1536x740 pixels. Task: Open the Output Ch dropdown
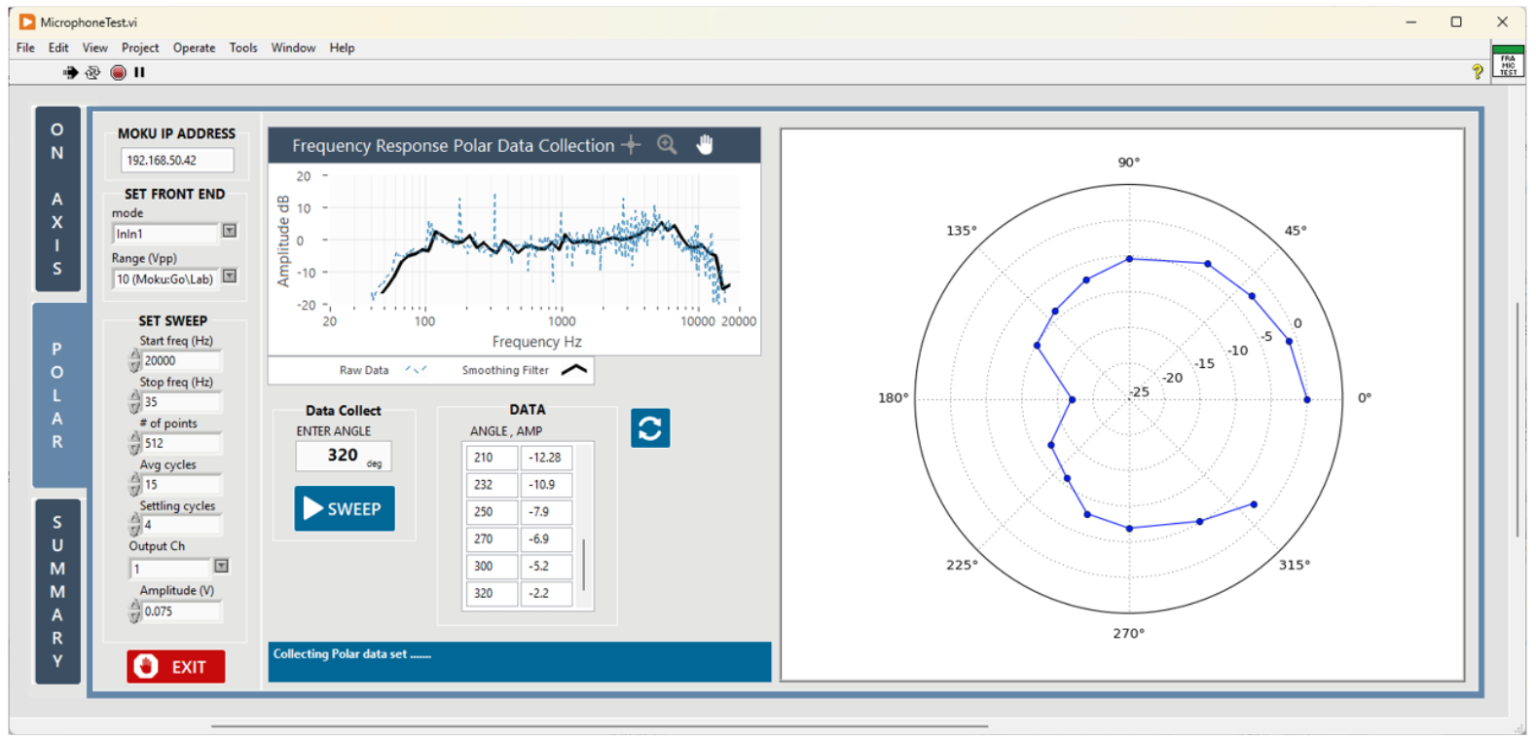click(222, 567)
